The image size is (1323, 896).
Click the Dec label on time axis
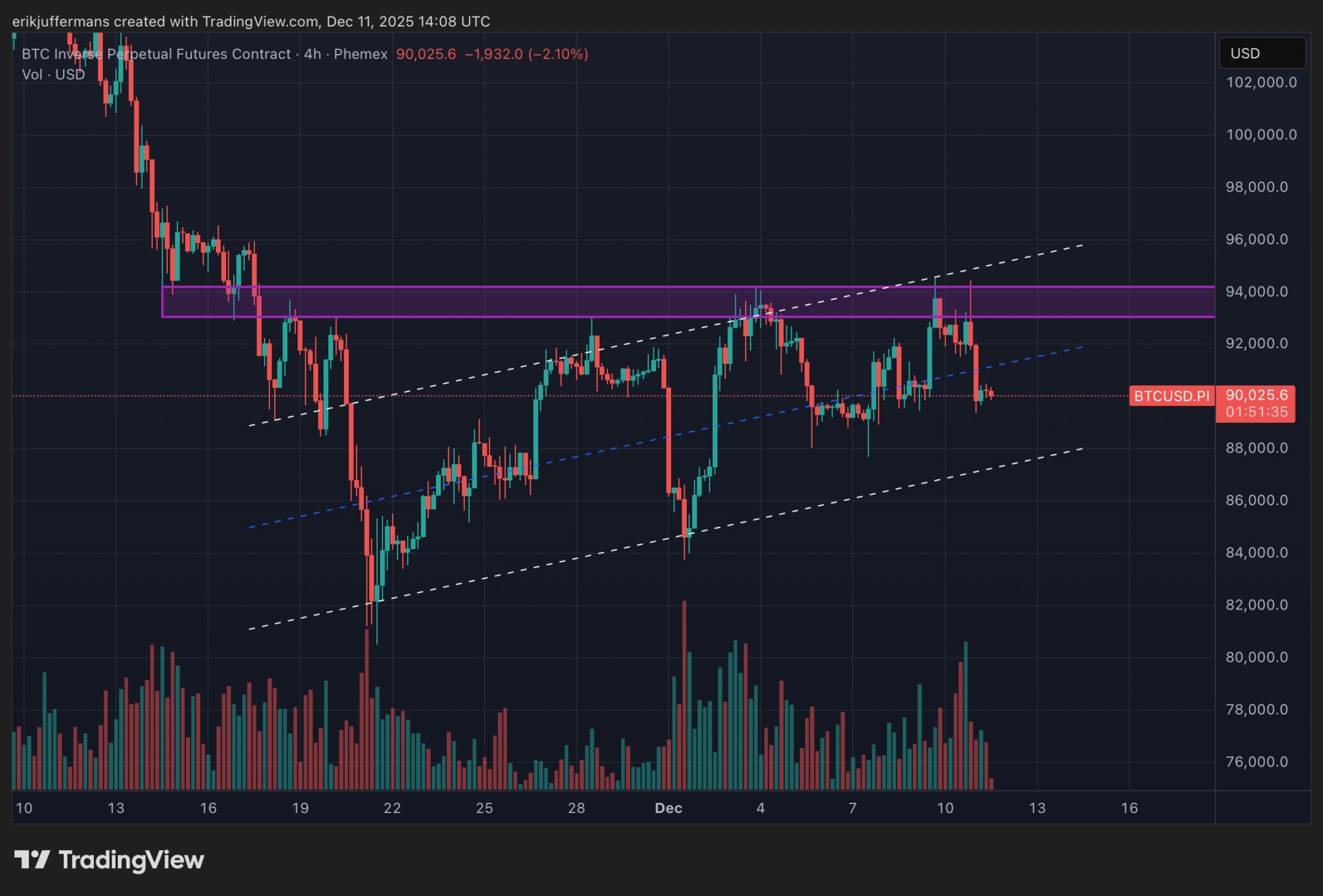click(668, 808)
